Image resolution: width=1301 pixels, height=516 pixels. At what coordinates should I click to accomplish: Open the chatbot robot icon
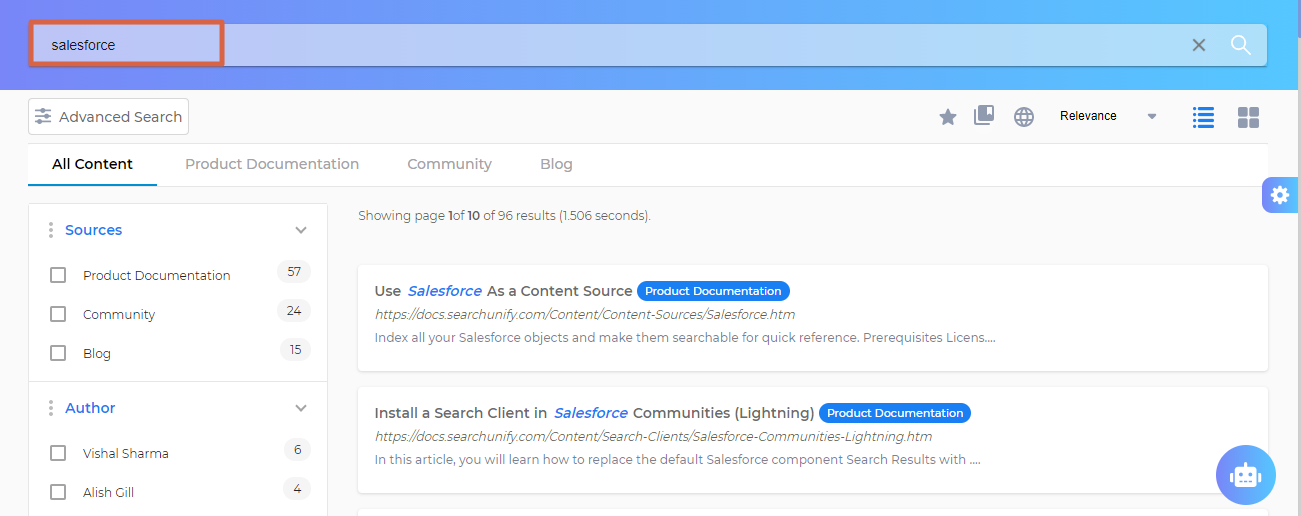pos(1245,475)
